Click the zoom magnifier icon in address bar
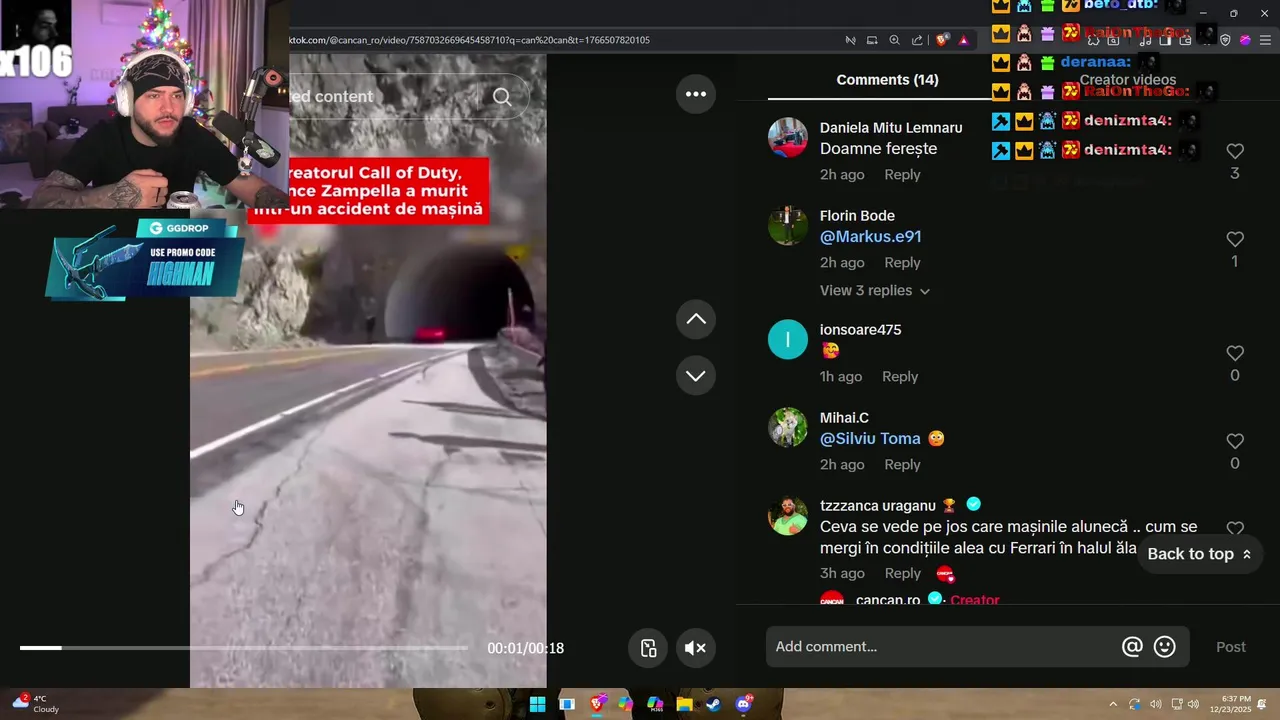This screenshot has height=720, width=1280. click(x=894, y=40)
